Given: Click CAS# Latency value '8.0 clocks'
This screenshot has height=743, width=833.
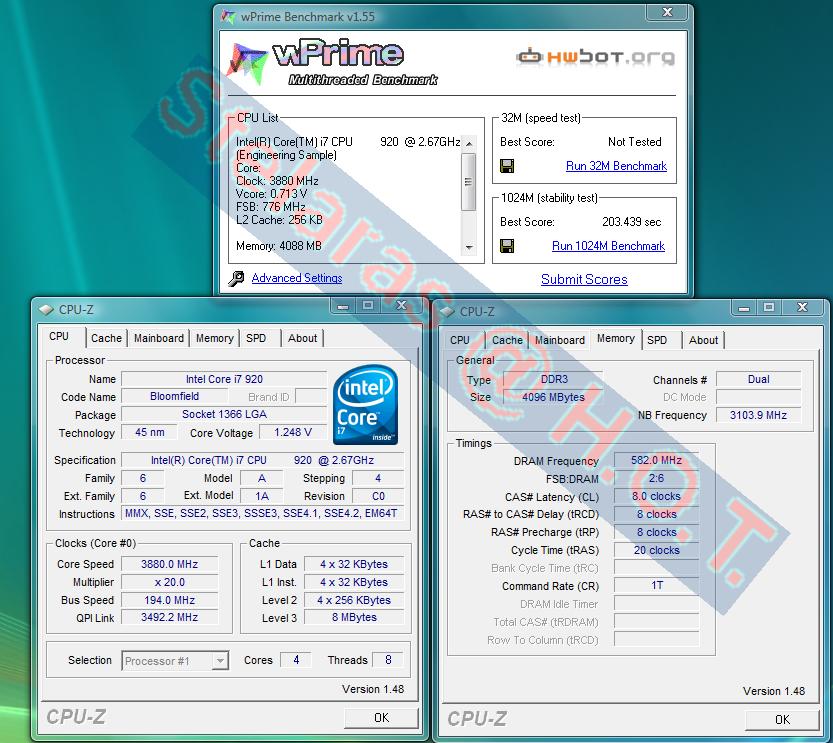Looking at the screenshot, I should click(657, 496).
